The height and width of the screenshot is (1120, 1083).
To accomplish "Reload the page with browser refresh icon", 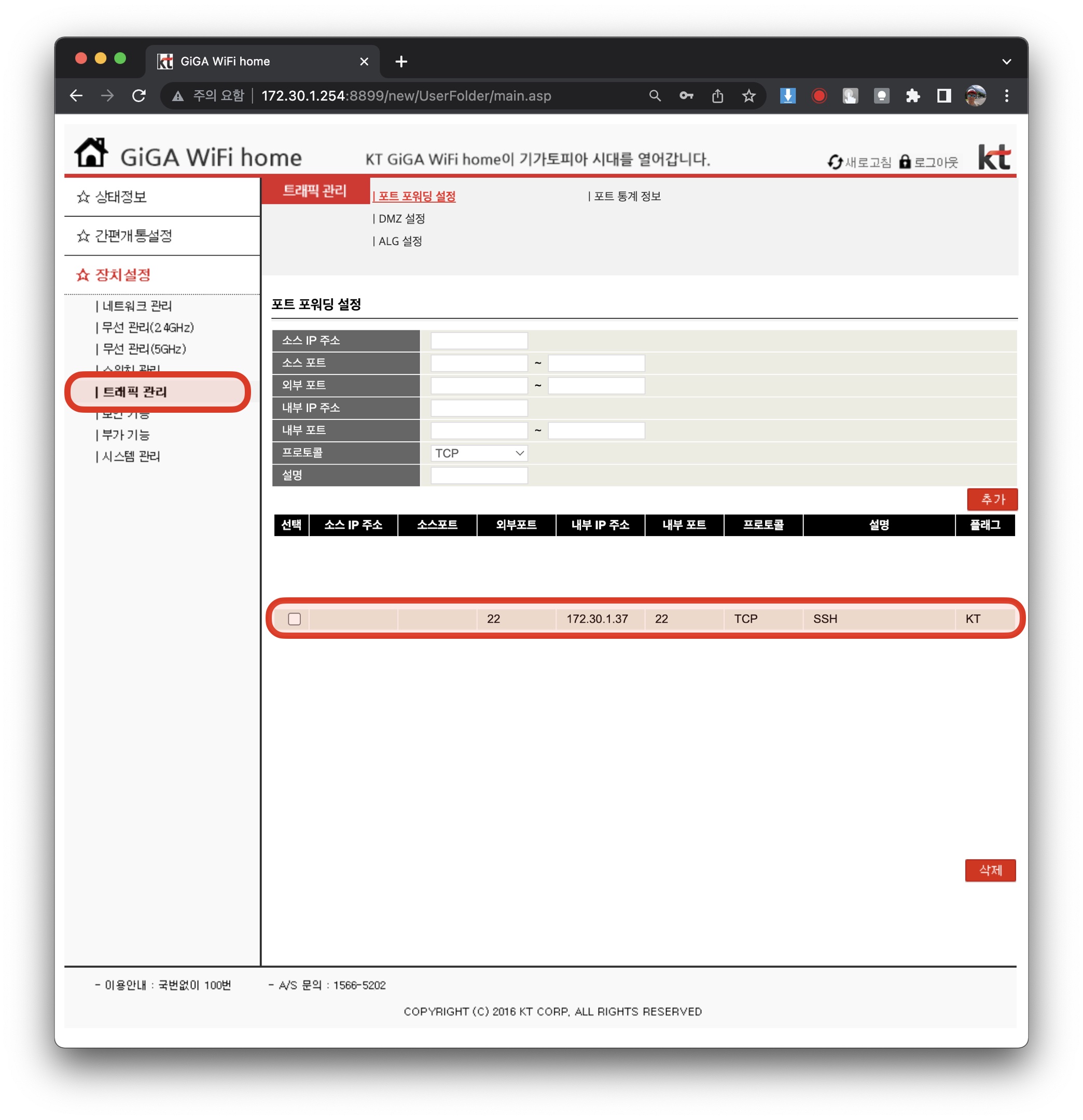I will (x=139, y=96).
